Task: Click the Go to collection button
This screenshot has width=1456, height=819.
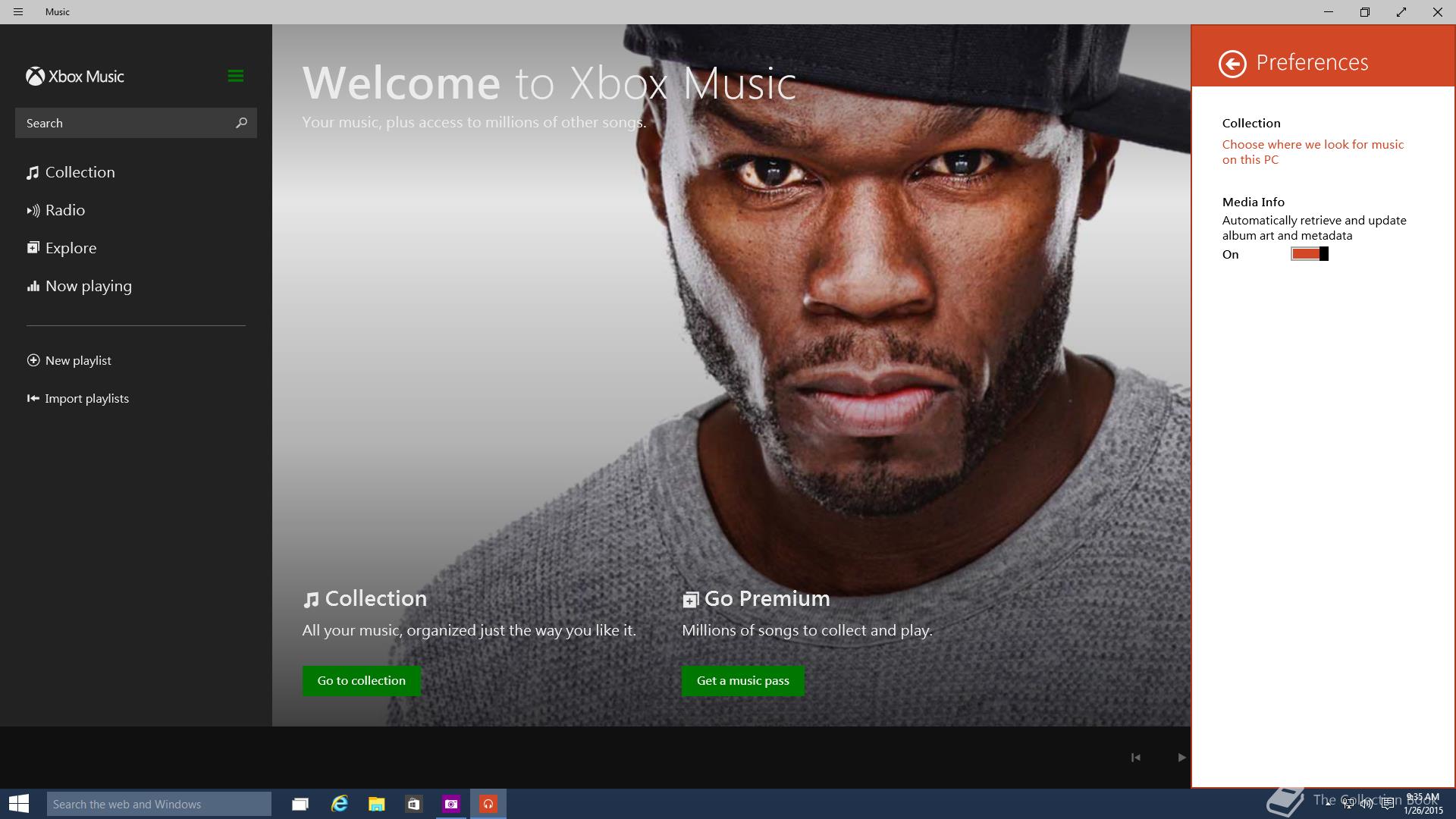Action: (x=361, y=681)
